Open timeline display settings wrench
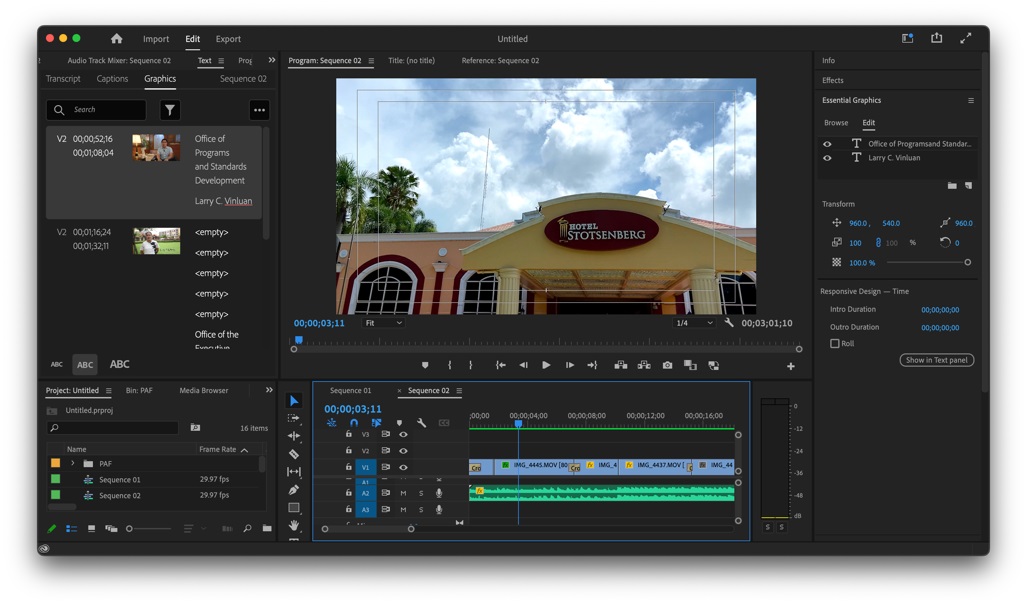This screenshot has height=605, width=1027. point(422,423)
